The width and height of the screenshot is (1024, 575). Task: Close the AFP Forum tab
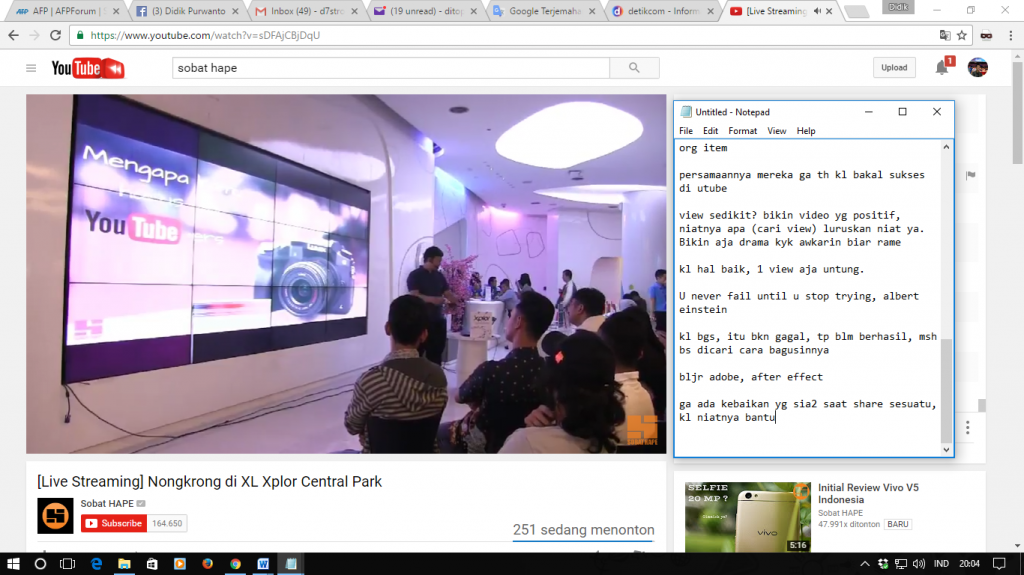116,11
